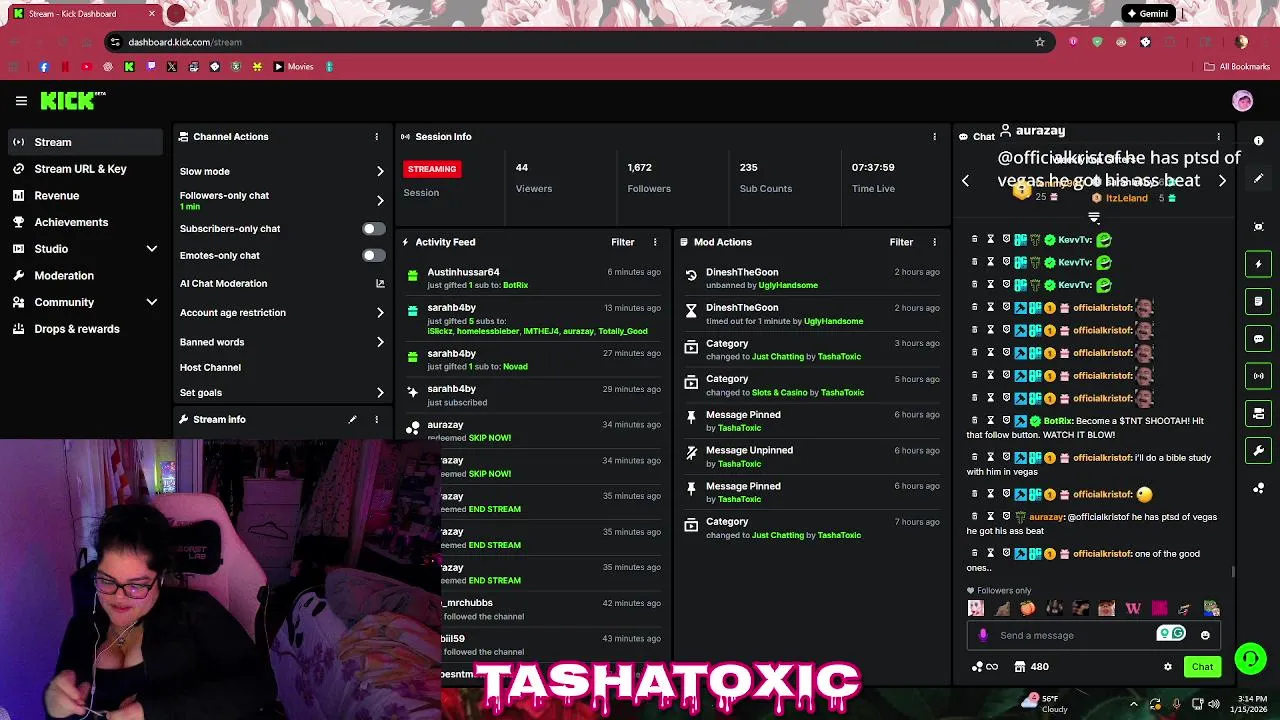Click the info icon in right sidebar
The height and width of the screenshot is (720, 1280).
pos(1259,141)
